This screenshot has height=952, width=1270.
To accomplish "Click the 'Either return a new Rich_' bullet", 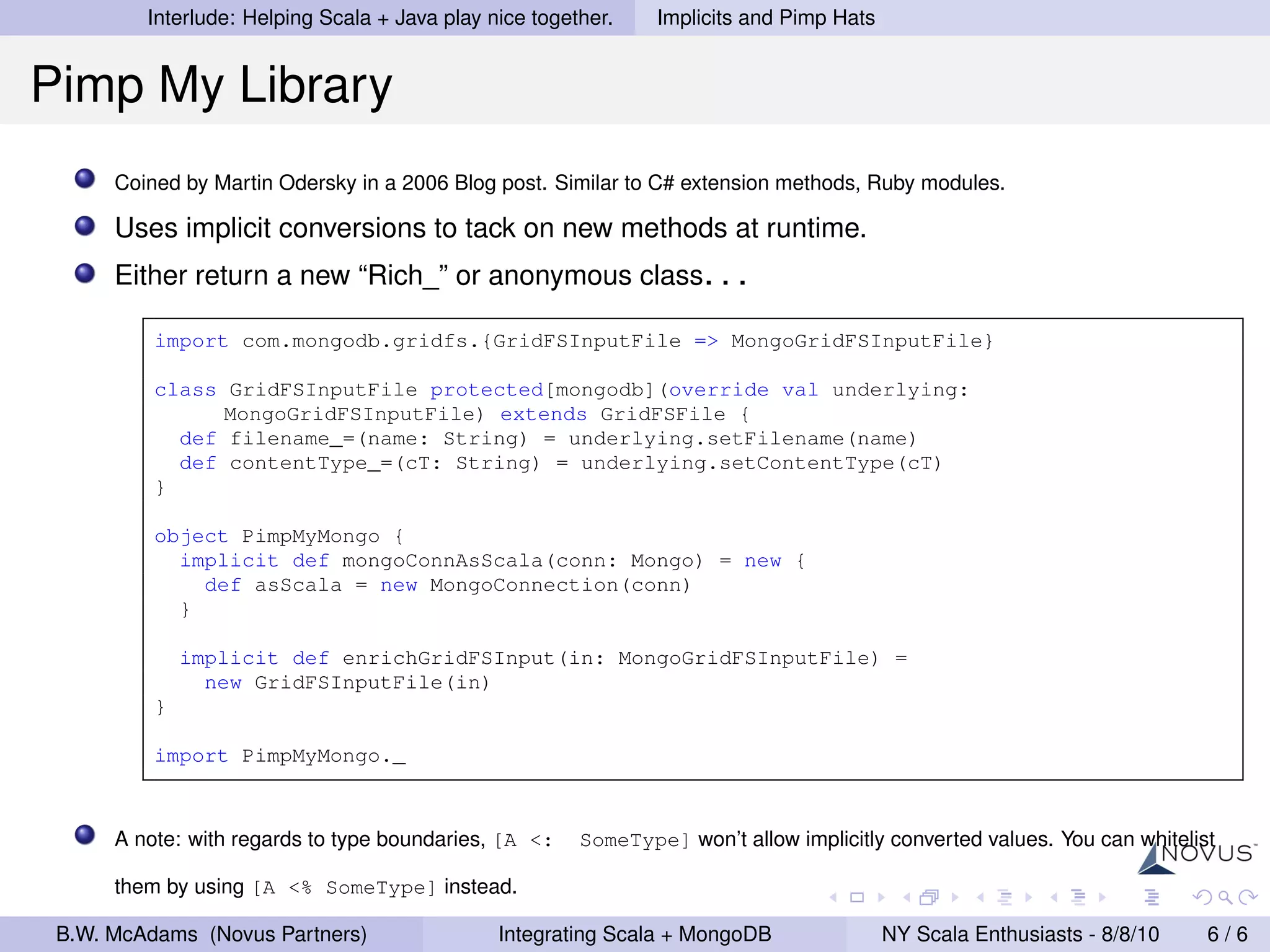I will 430,275.
